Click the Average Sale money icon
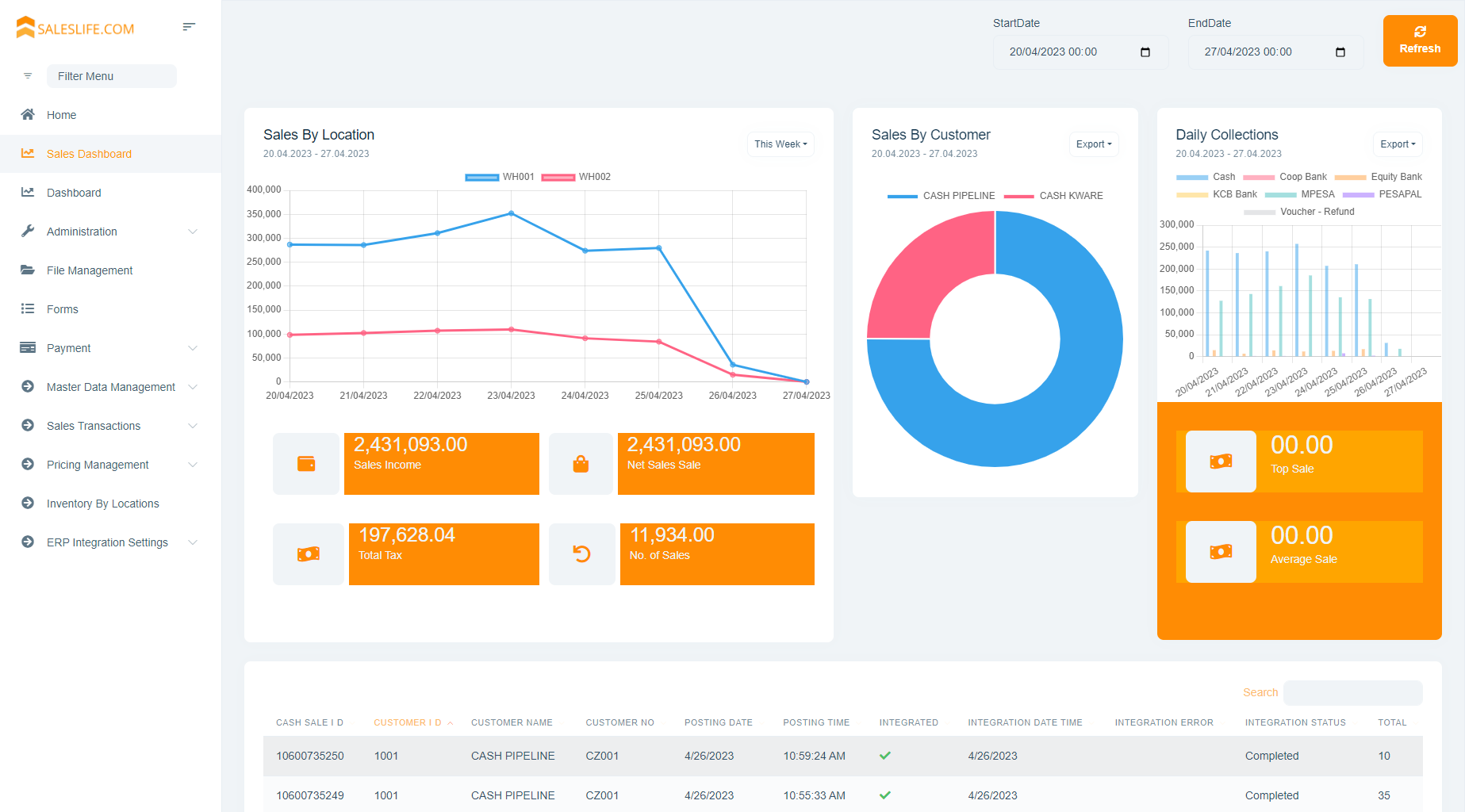The image size is (1465, 812). (x=1221, y=552)
